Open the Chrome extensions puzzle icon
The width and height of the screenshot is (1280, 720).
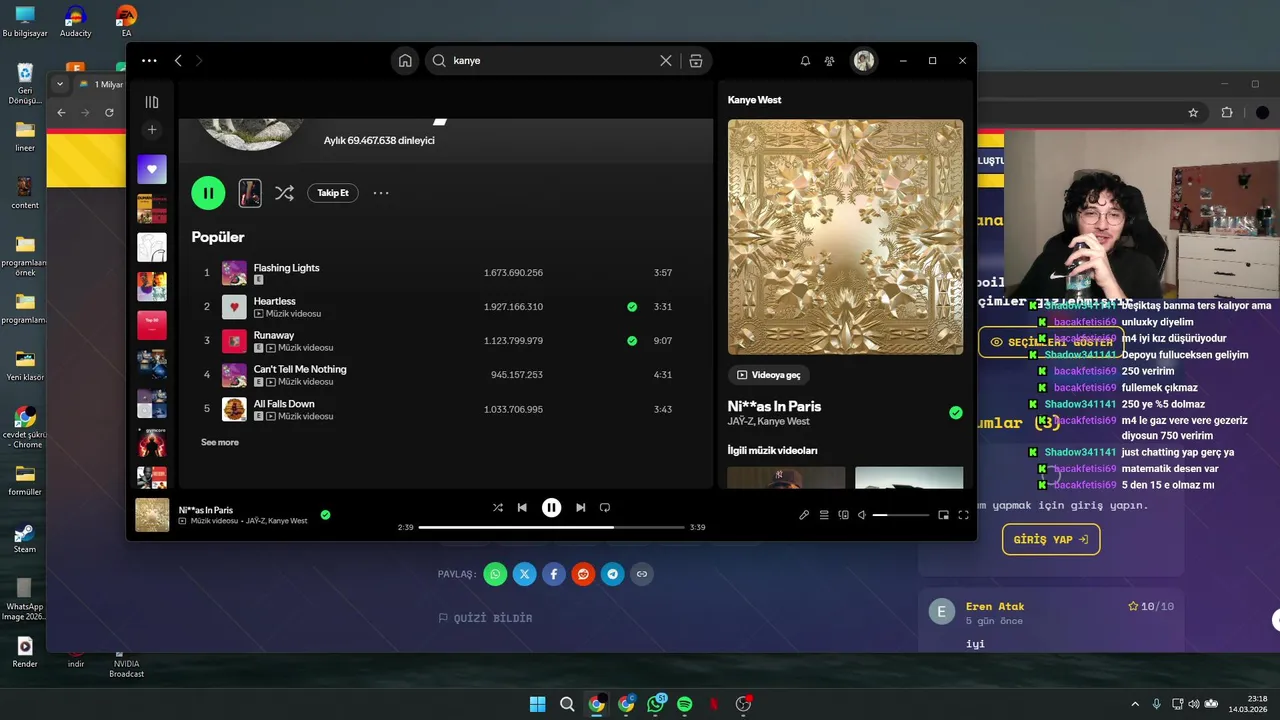(1227, 113)
